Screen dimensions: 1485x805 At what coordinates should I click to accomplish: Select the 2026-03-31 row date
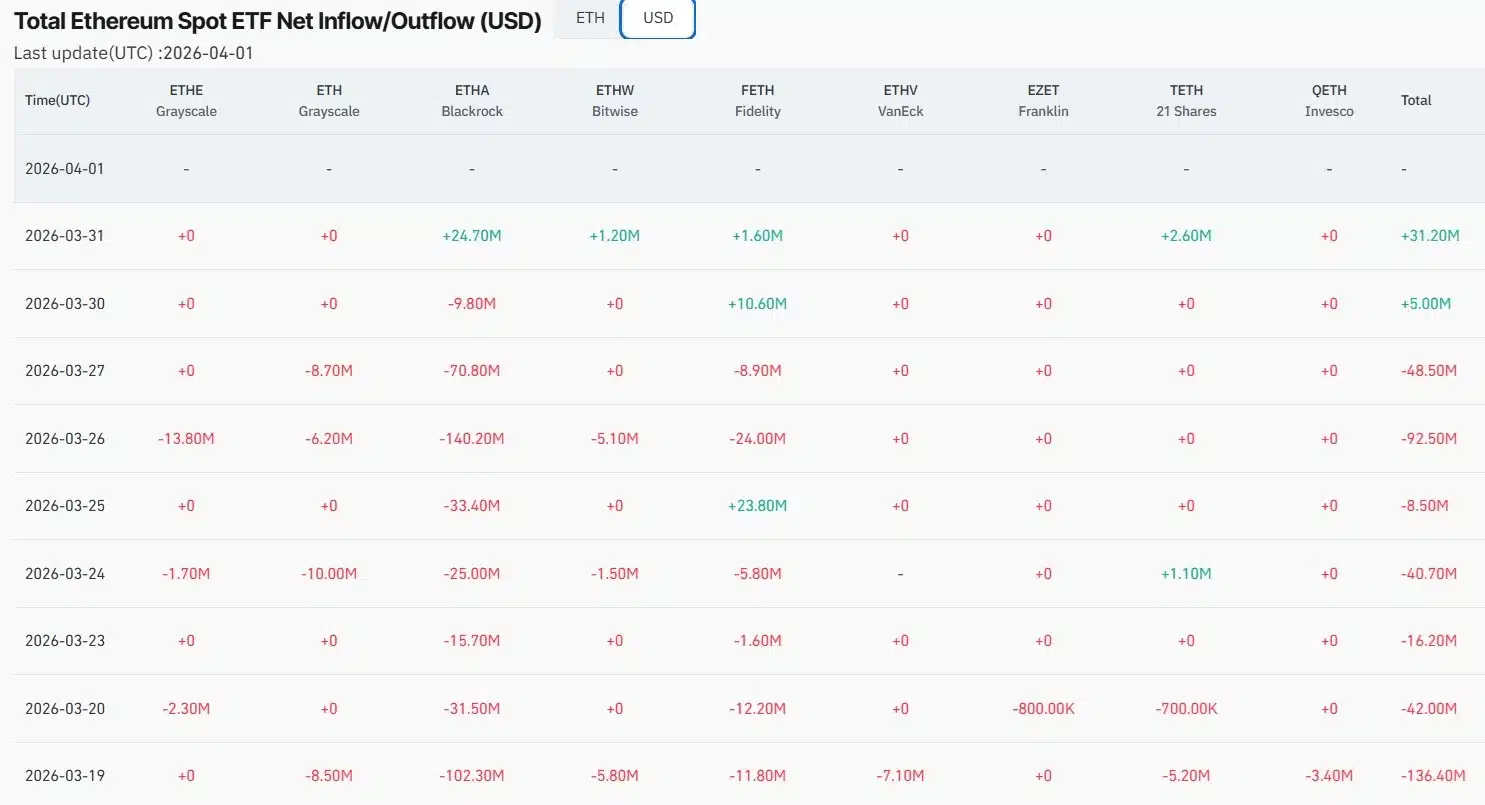(64, 236)
